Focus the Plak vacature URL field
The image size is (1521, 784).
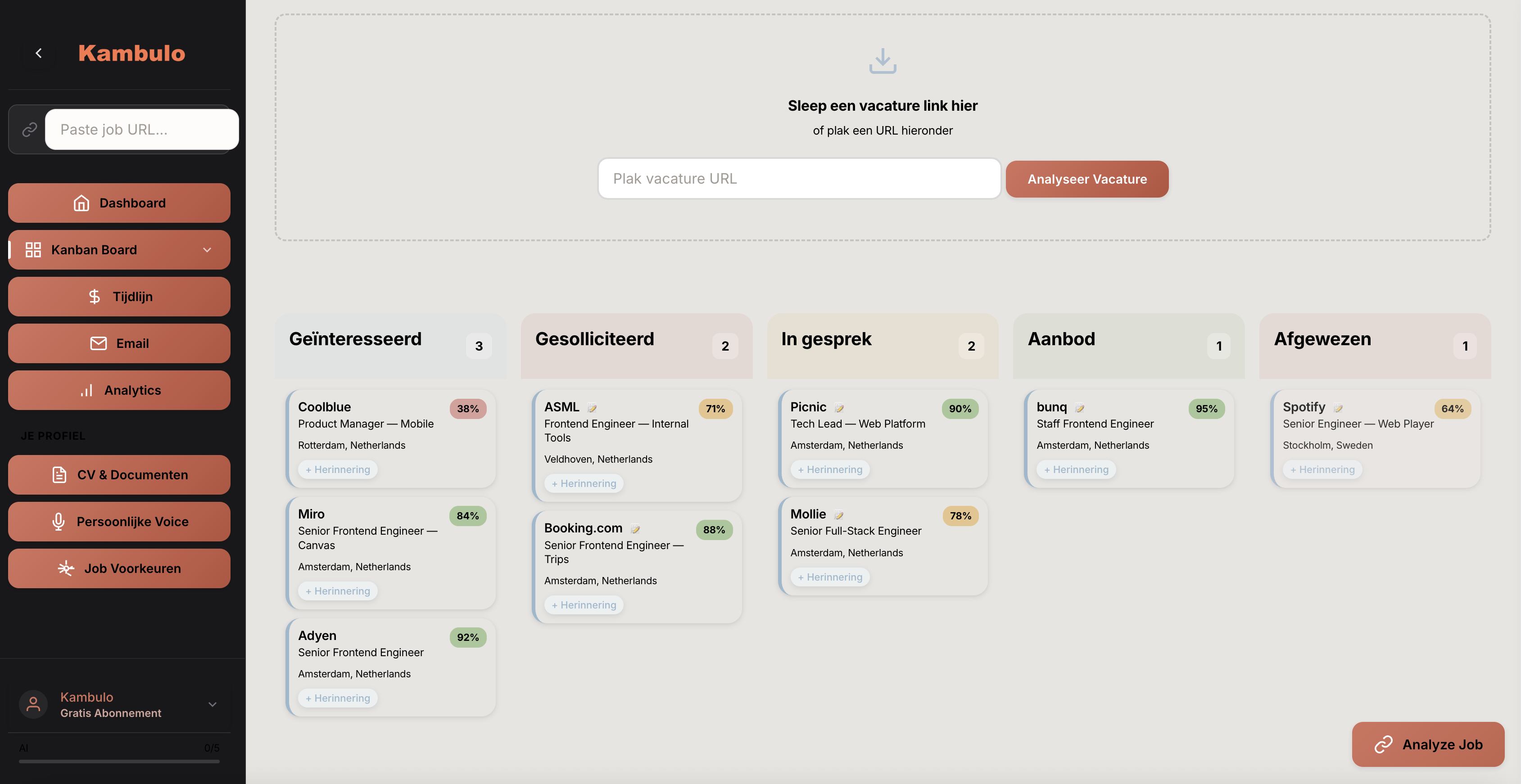(800, 178)
